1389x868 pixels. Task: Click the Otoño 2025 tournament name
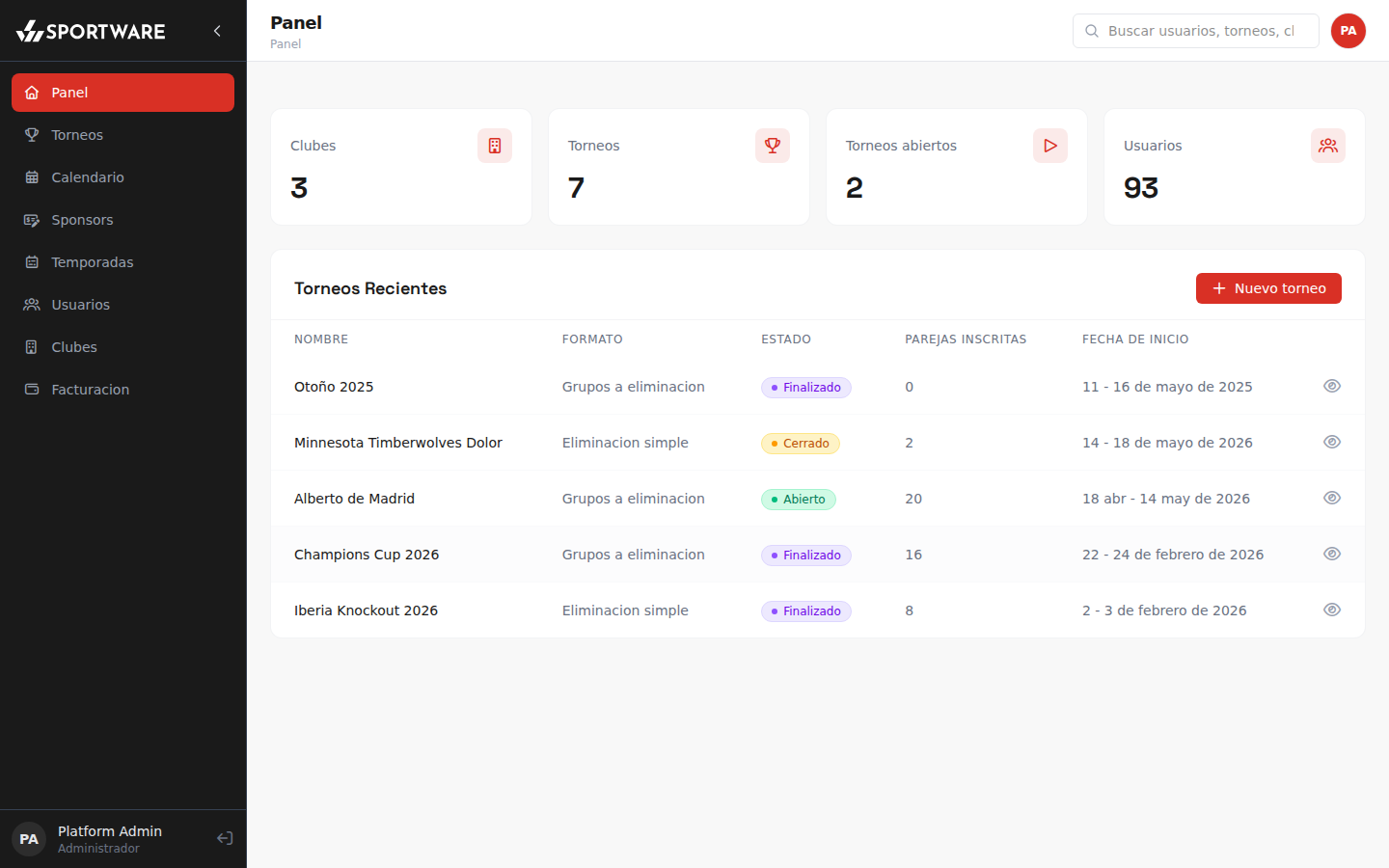click(x=334, y=387)
